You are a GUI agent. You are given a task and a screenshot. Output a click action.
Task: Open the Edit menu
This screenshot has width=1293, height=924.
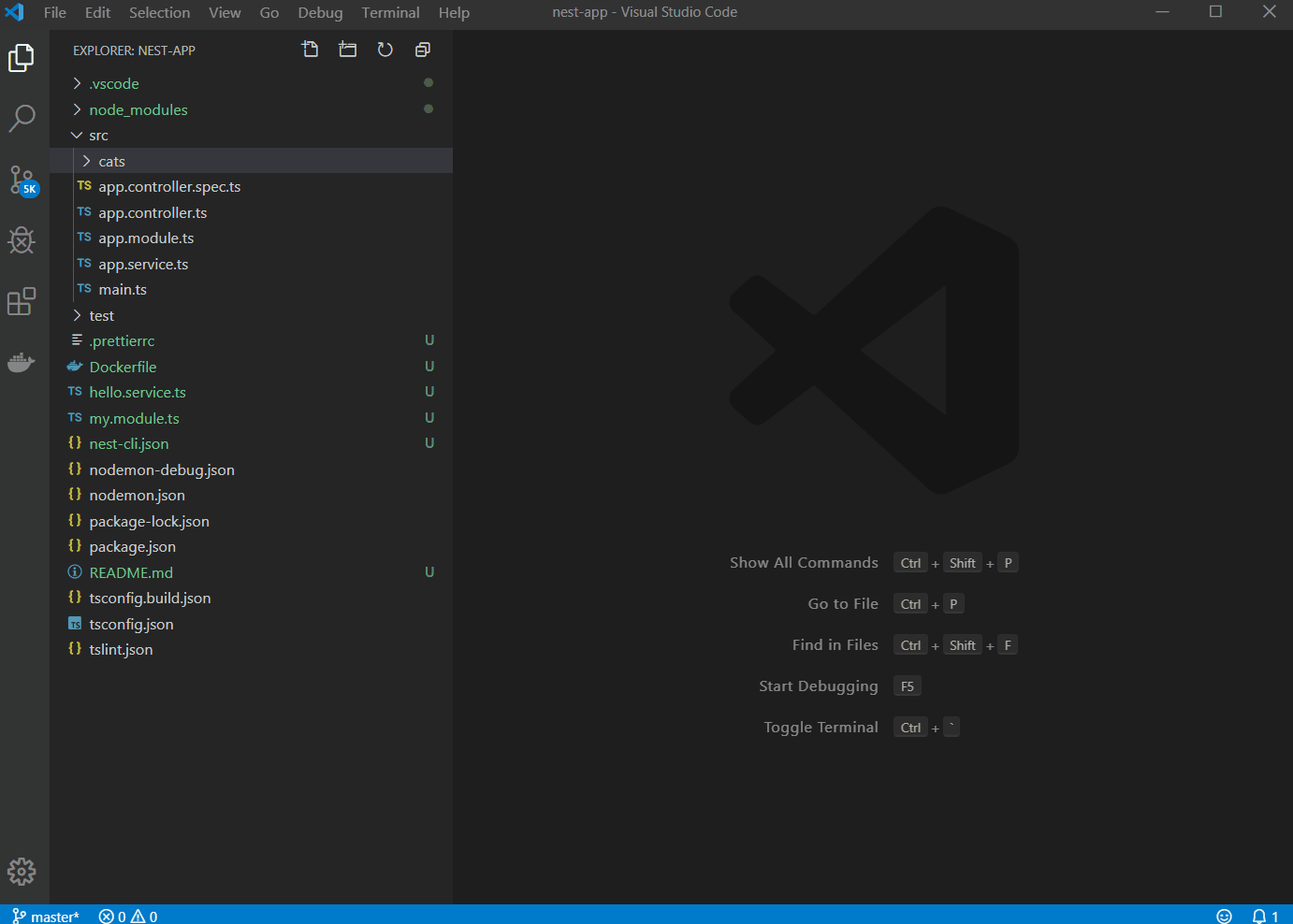97,12
